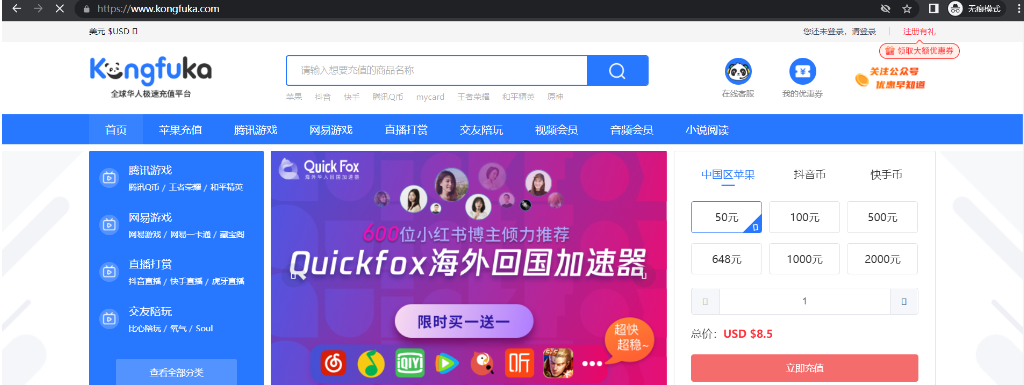Open the USD currency dropdown
1024x385 pixels.
[x=113, y=31]
